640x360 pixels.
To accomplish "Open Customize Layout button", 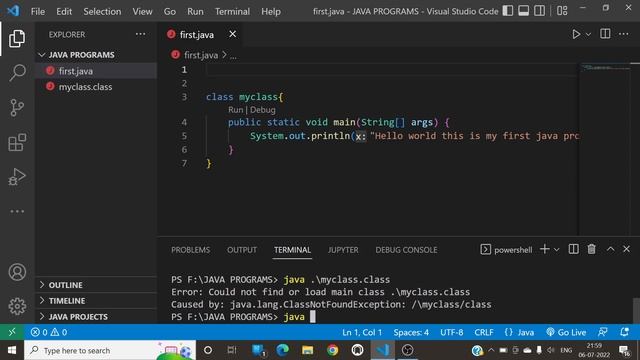I will tap(562, 11).
